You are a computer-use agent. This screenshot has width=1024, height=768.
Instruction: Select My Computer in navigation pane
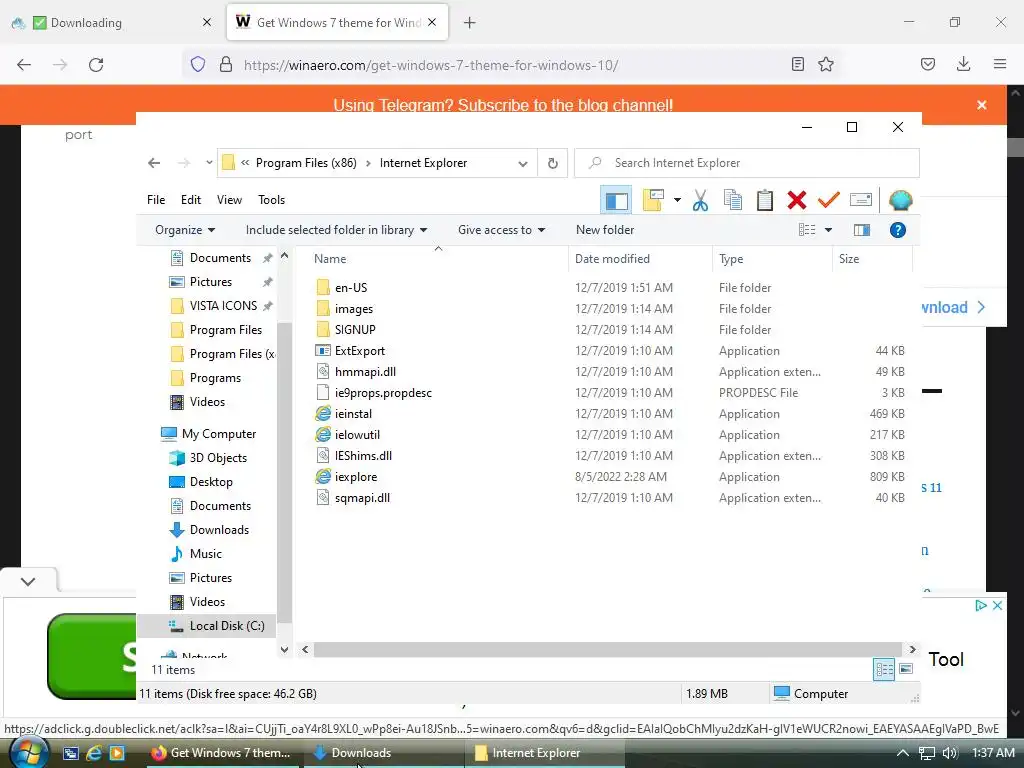pos(219,434)
